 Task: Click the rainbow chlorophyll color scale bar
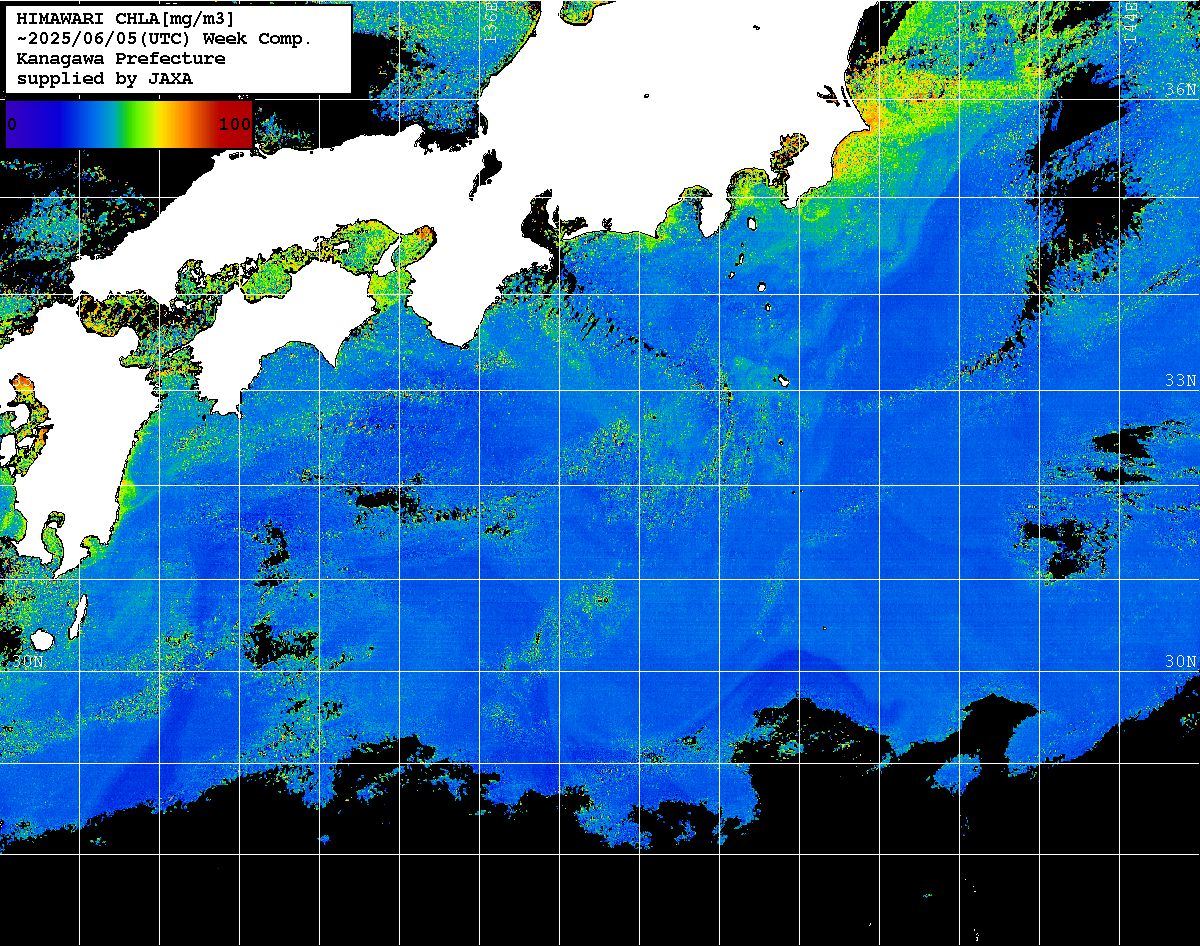(x=129, y=124)
